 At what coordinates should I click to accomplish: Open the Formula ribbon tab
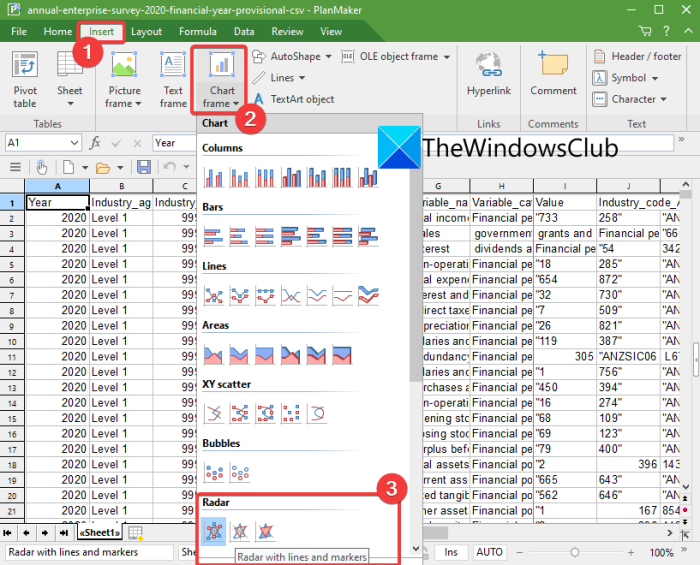point(198,32)
